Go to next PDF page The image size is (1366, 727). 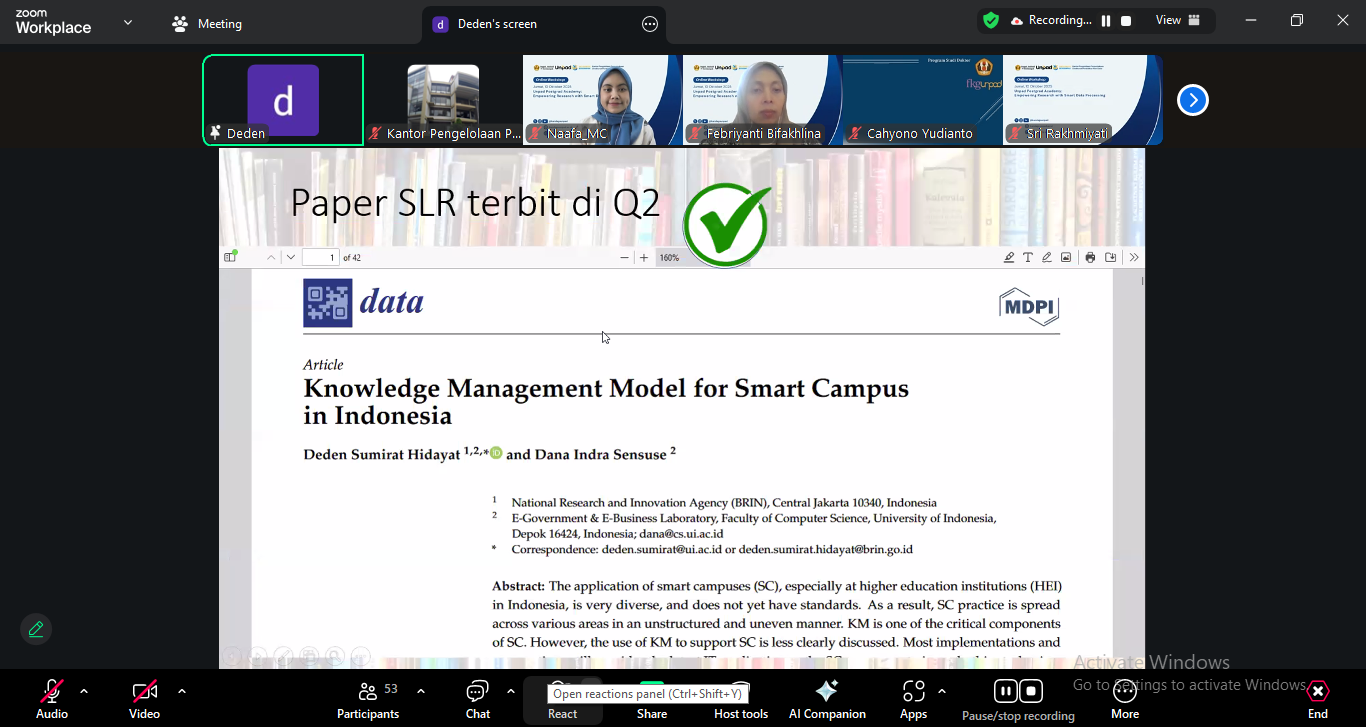[291, 257]
